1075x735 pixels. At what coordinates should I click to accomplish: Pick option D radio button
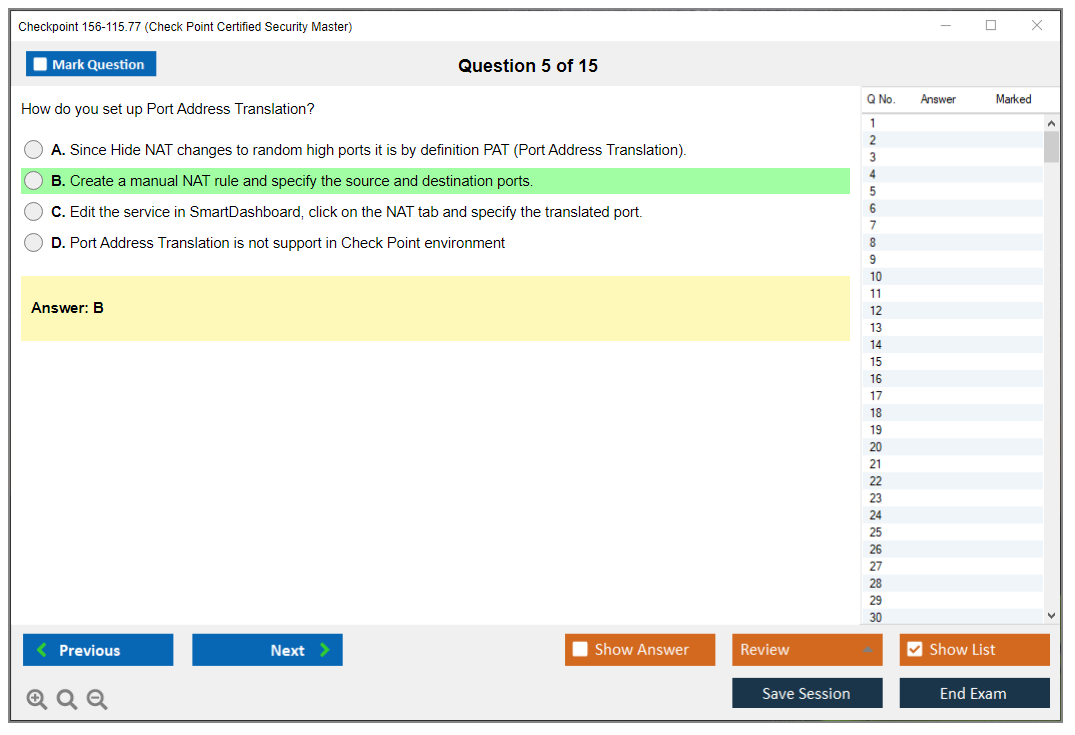33,243
